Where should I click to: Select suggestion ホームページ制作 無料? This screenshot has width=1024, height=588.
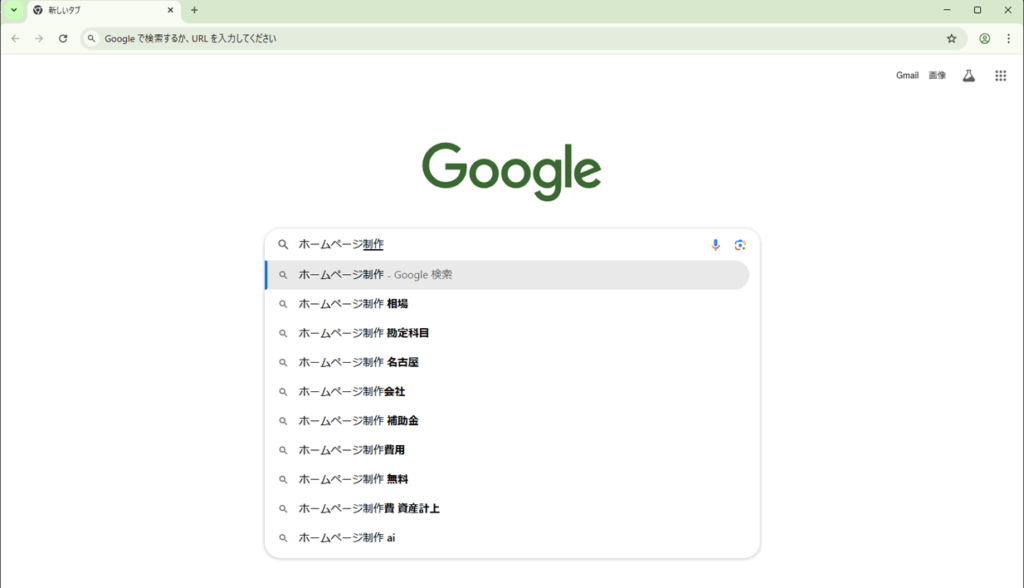coord(507,480)
